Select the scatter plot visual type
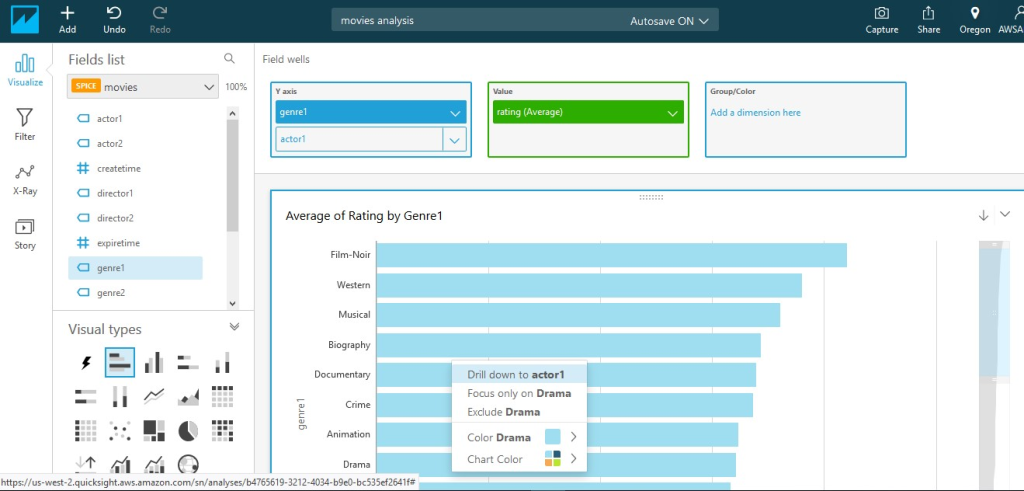 [120, 430]
